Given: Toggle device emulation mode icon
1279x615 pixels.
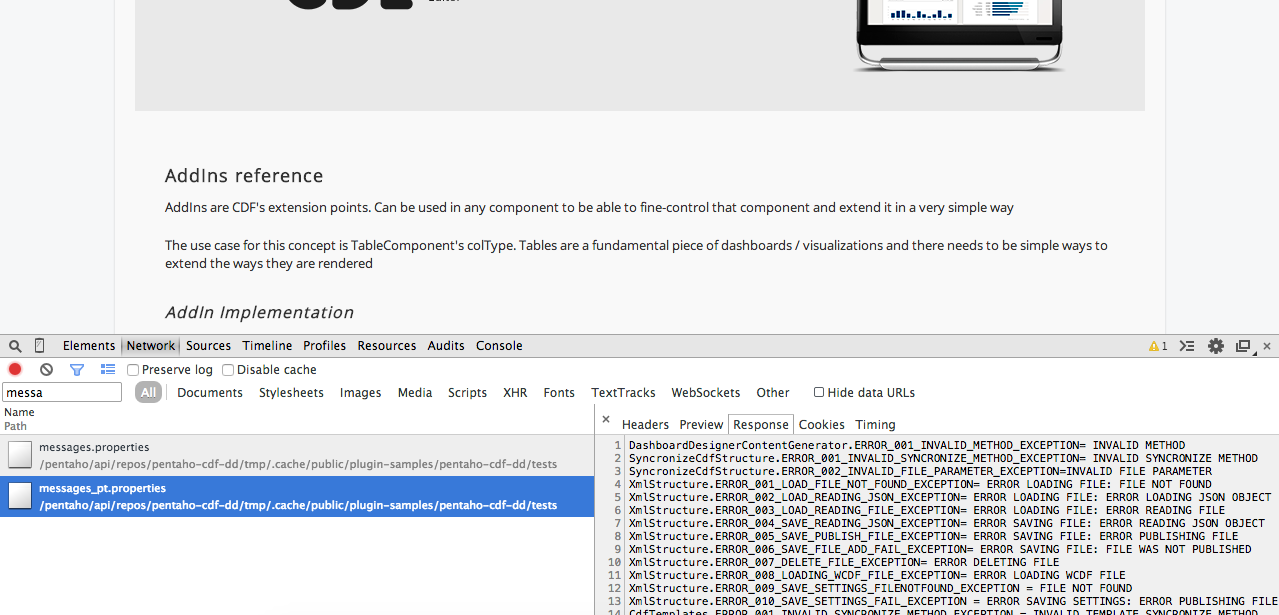Looking at the screenshot, I should [40, 346].
